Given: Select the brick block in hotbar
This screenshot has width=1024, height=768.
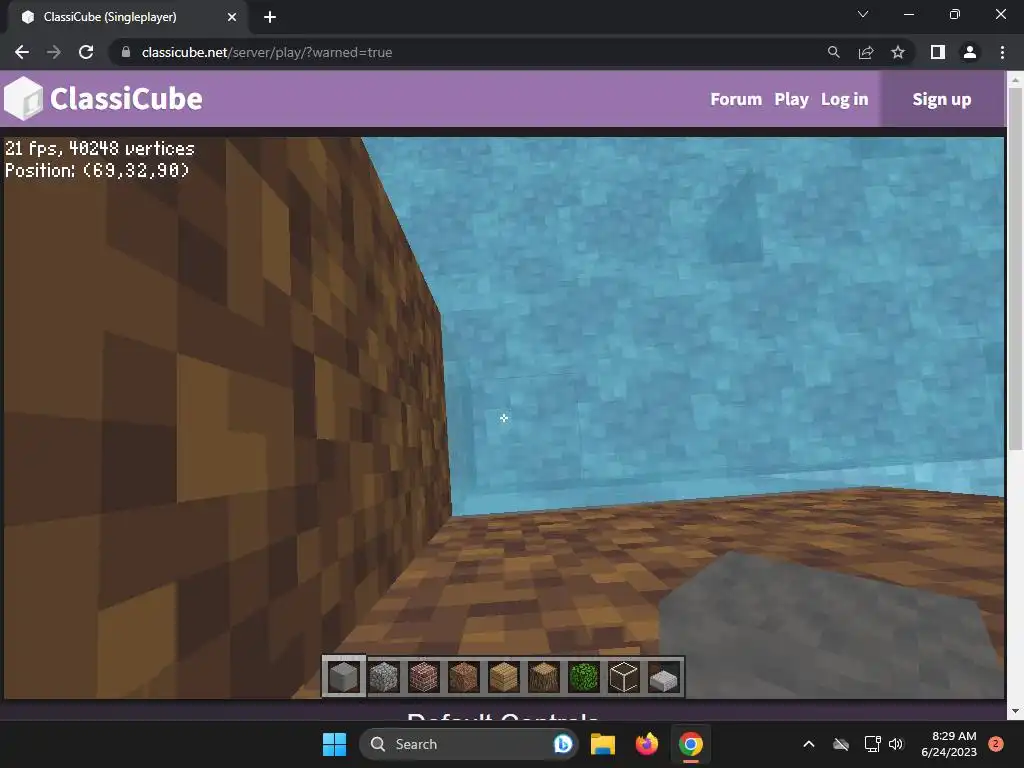Looking at the screenshot, I should click(424, 677).
